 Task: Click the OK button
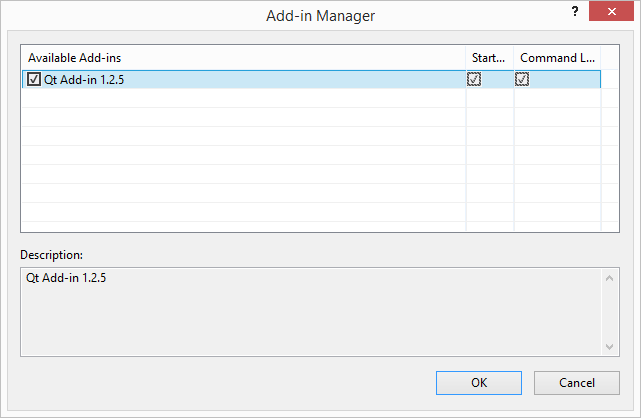pos(479,383)
